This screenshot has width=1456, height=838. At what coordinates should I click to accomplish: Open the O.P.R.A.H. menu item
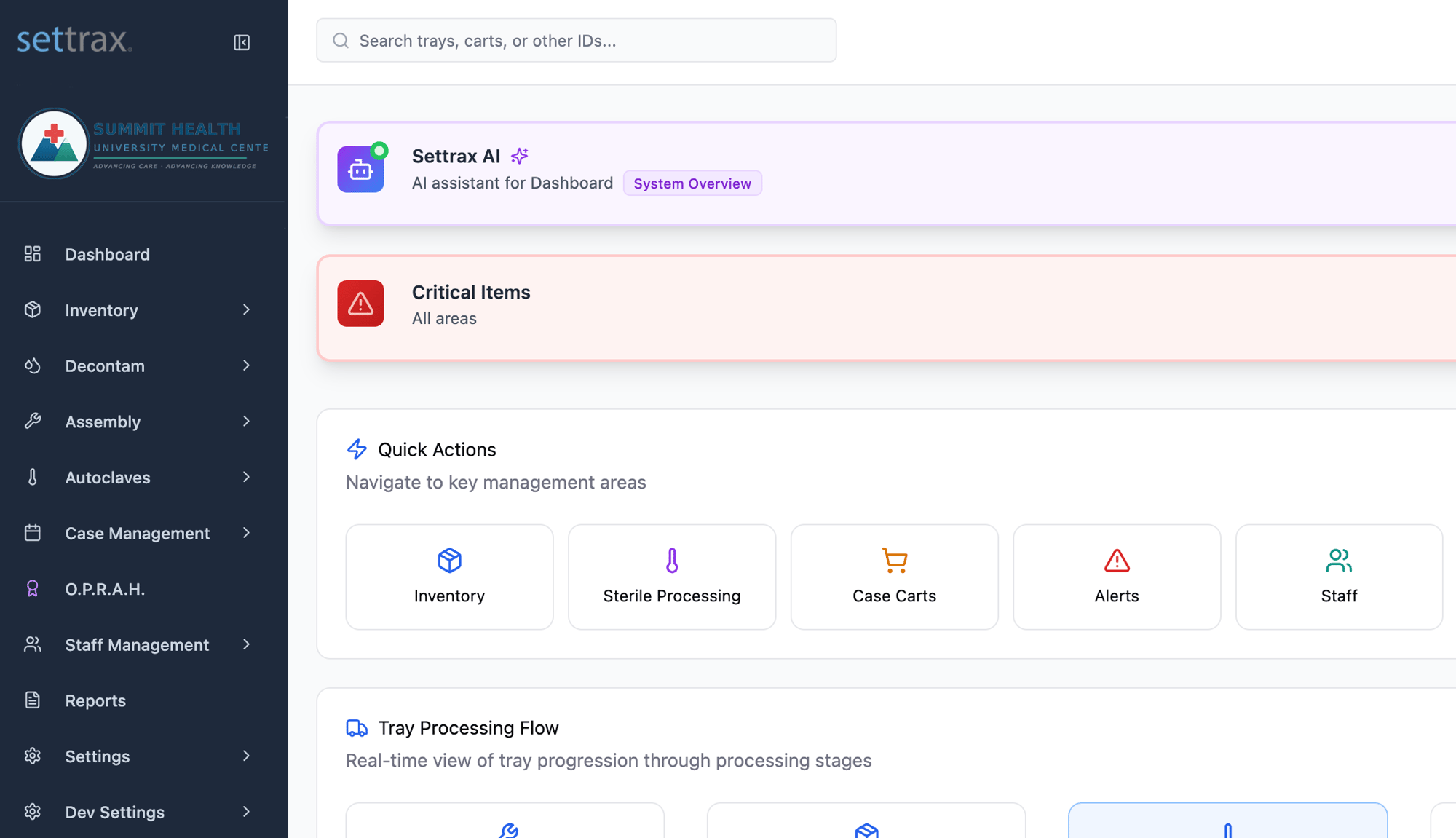coord(143,589)
